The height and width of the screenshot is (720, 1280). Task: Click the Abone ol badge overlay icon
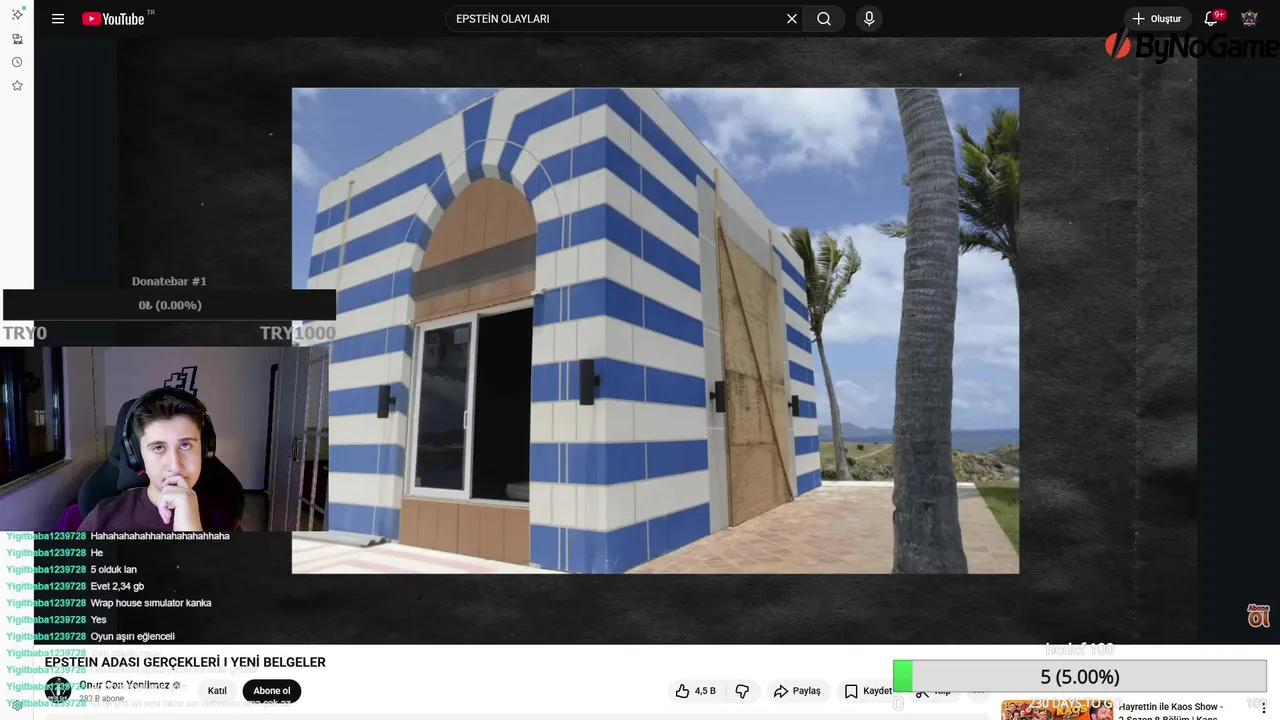(x=1258, y=616)
